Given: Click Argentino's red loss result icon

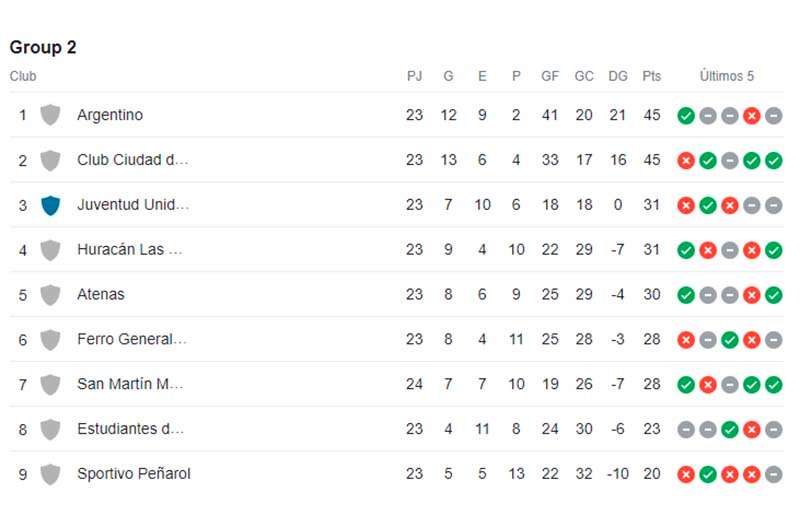Looking at the screenshot, I should coord(752,116).
